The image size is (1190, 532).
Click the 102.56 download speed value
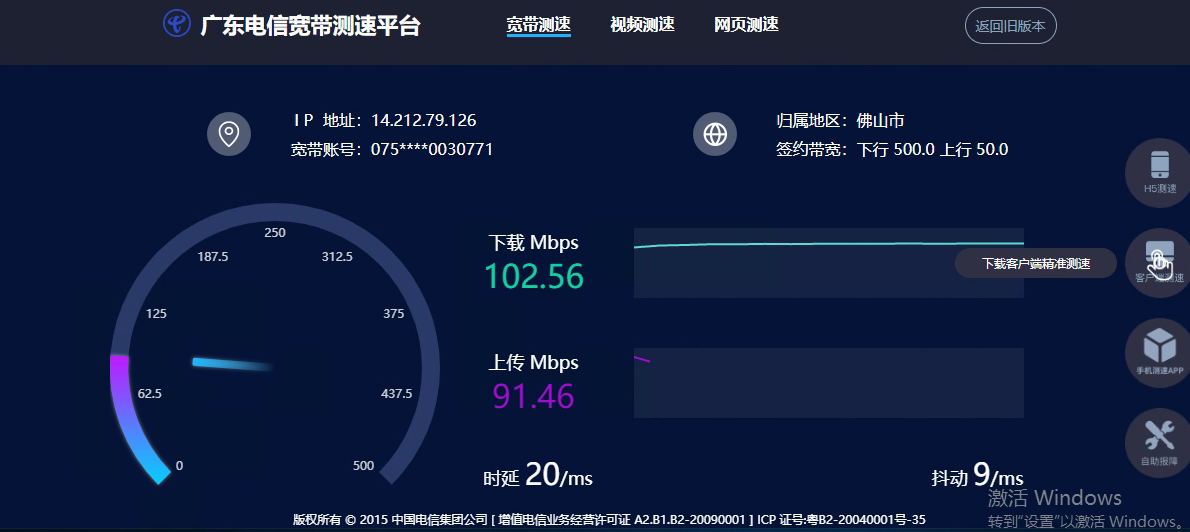pos(534,276)
